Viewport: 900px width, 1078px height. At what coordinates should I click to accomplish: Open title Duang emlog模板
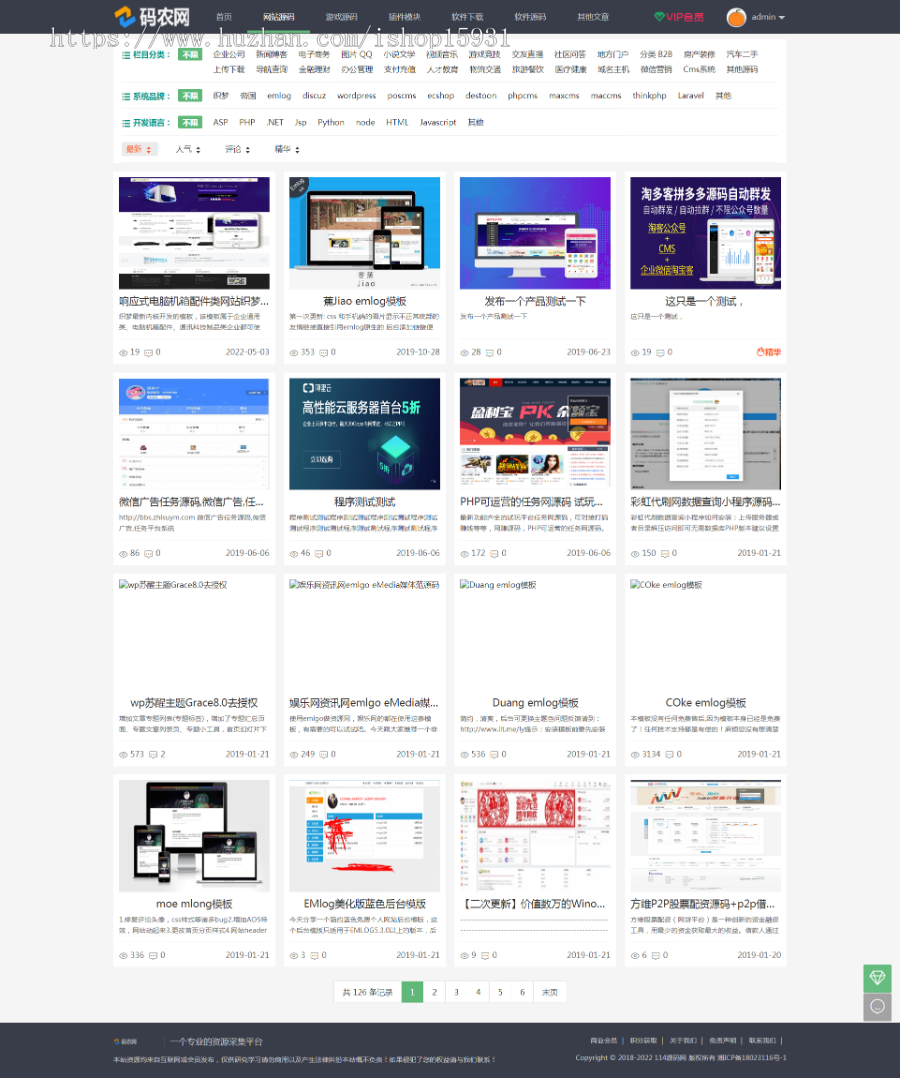[535, 703]
